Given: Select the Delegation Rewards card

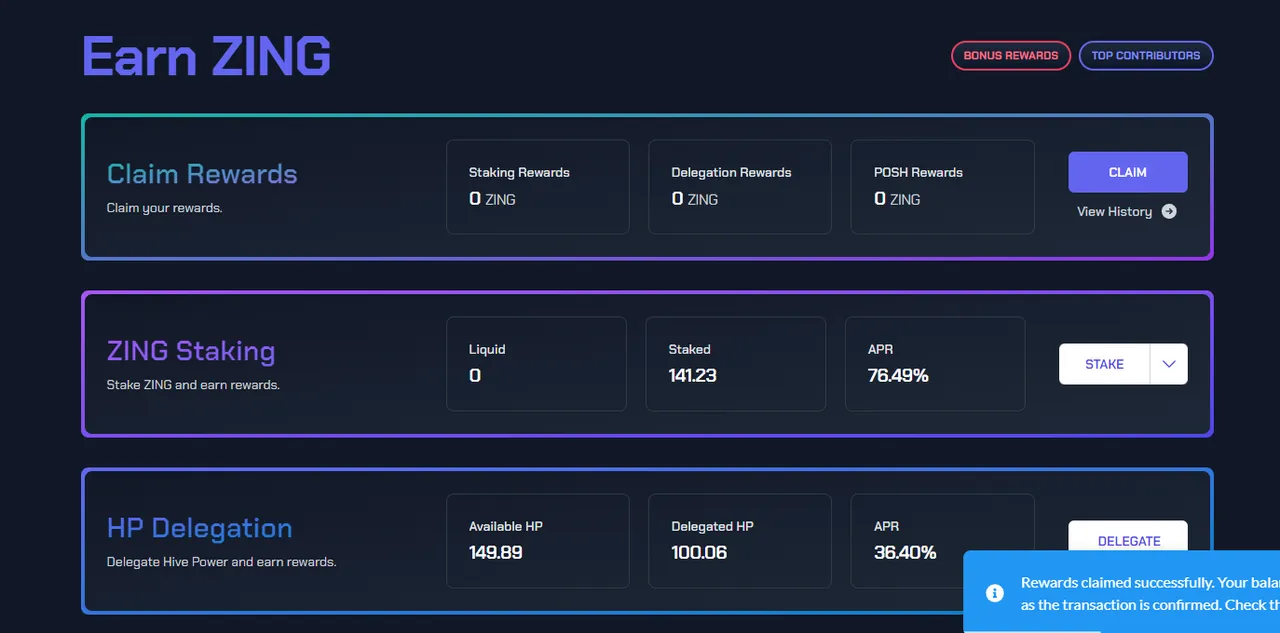Looking at the screenshot, I should click(740, 187).
